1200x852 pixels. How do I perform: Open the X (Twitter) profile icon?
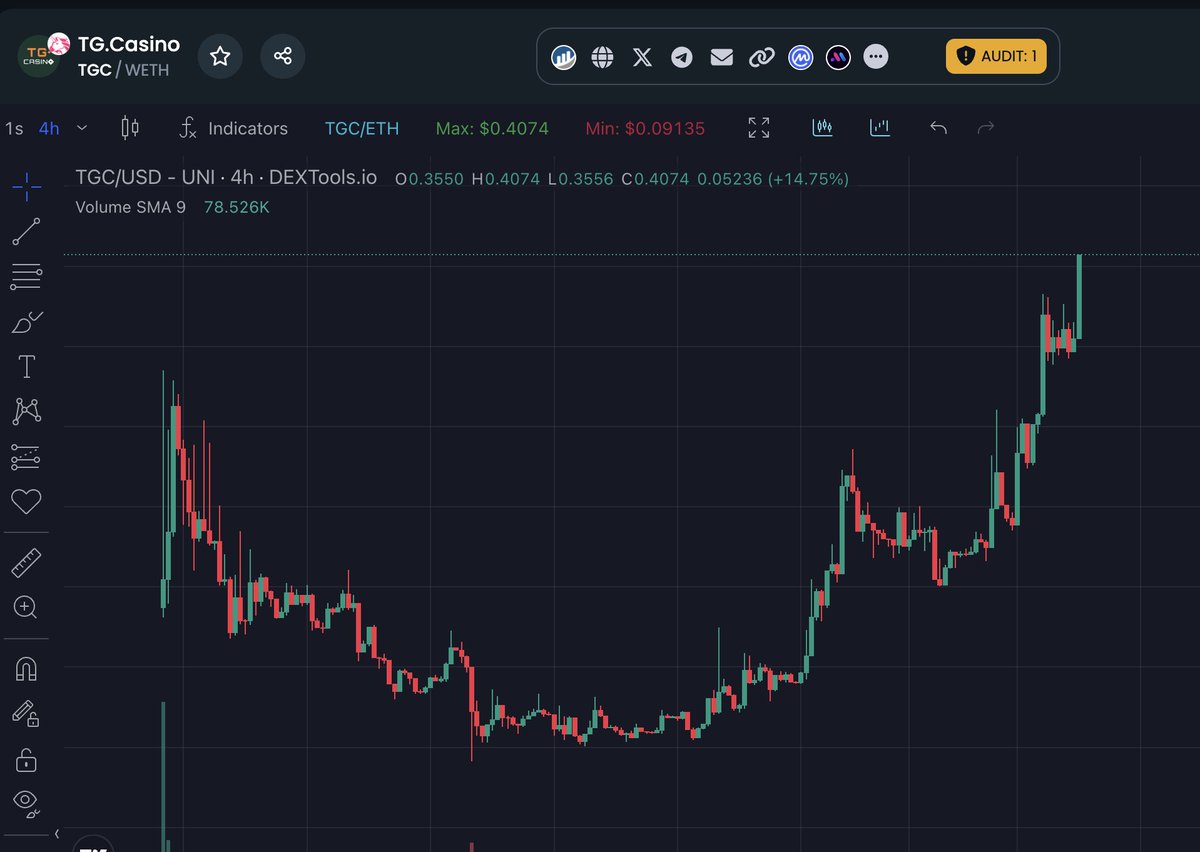coord(643,57)
